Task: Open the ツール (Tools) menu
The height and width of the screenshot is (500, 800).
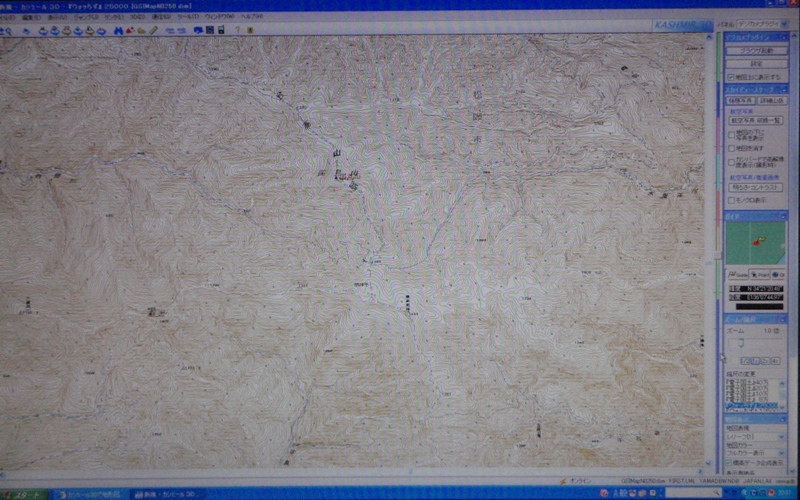Action: tap(188, 17)
